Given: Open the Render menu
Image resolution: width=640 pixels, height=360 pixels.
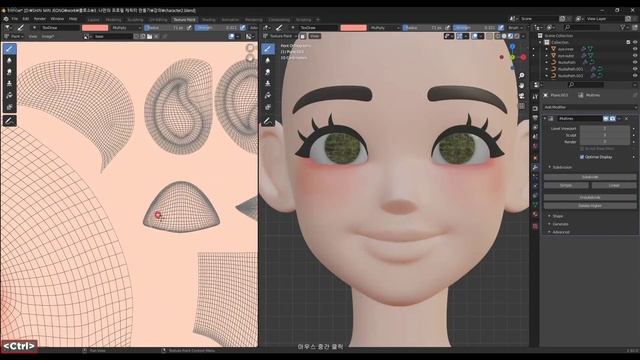Looking at the screenshot, I should tap(40, 19).
